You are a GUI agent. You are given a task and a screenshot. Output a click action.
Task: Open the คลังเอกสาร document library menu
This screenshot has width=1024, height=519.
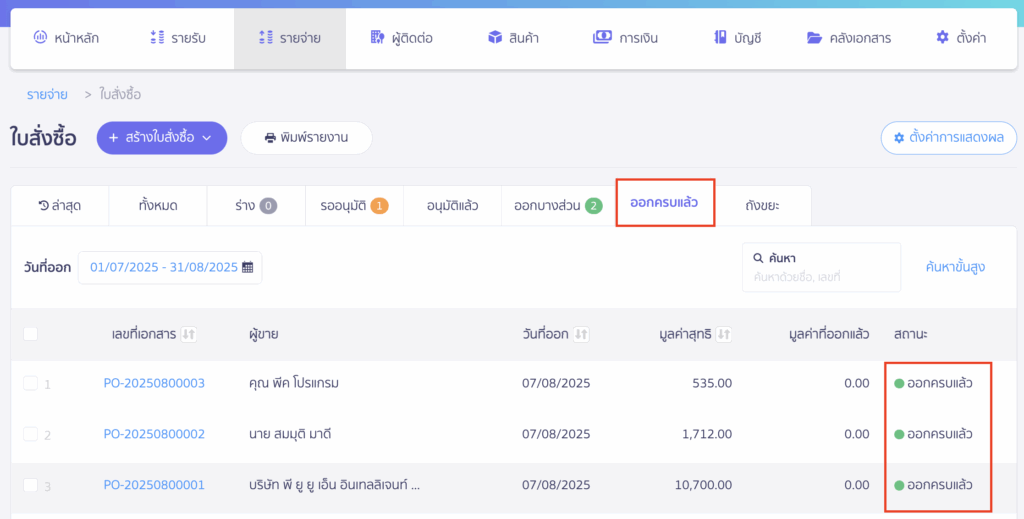point(849,38)
